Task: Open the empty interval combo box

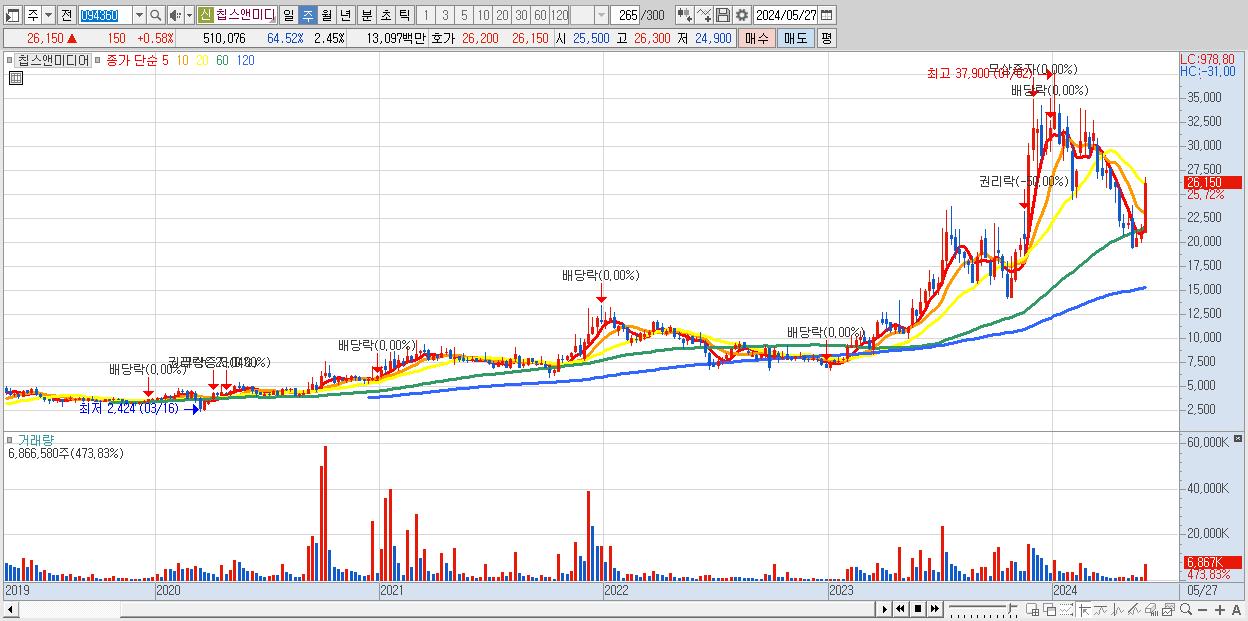Action: pos(589,15)
